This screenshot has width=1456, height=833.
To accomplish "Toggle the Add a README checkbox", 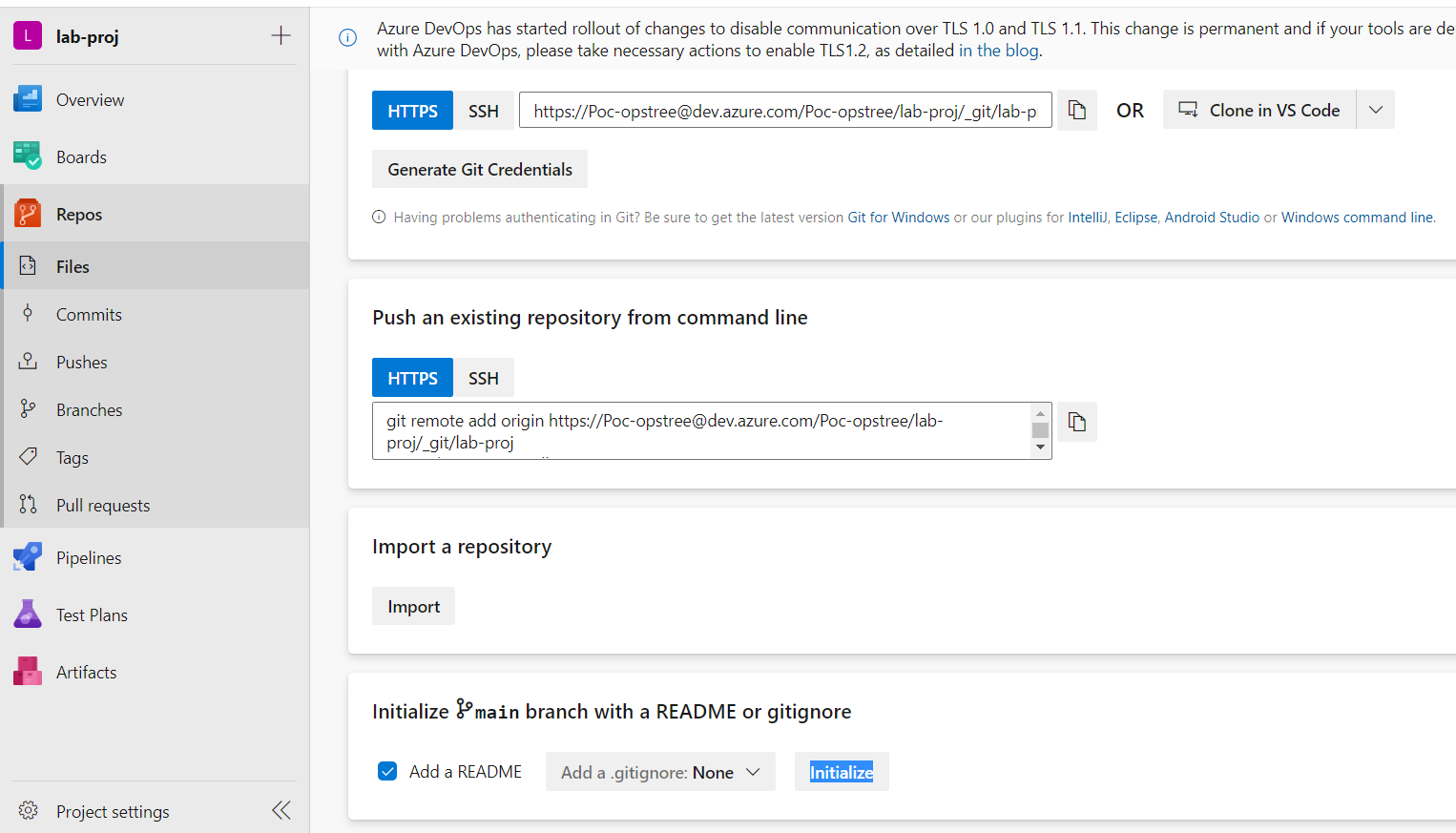I will click(387, 771).
